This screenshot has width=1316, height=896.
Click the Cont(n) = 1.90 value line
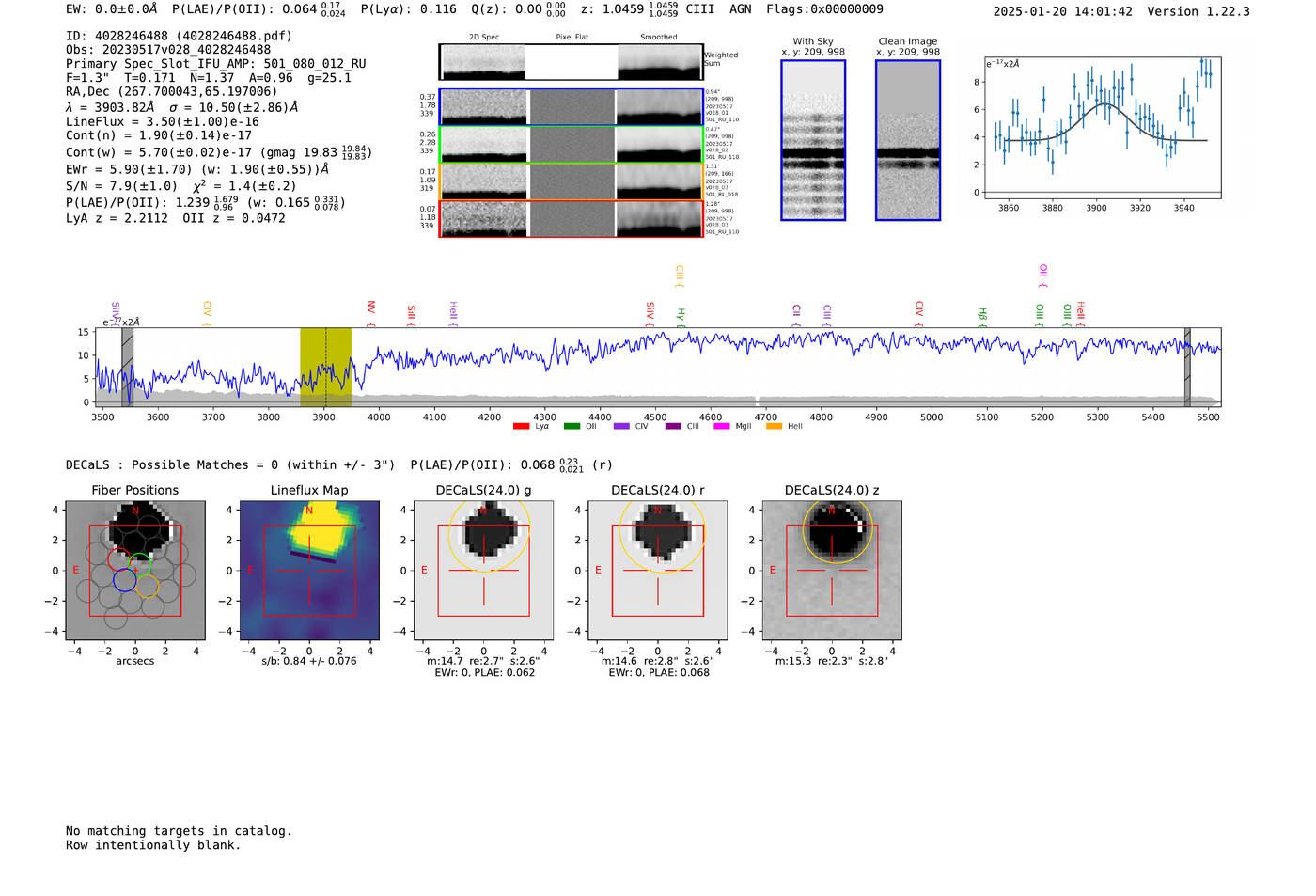pyautogui.click(x=159, y=136)
